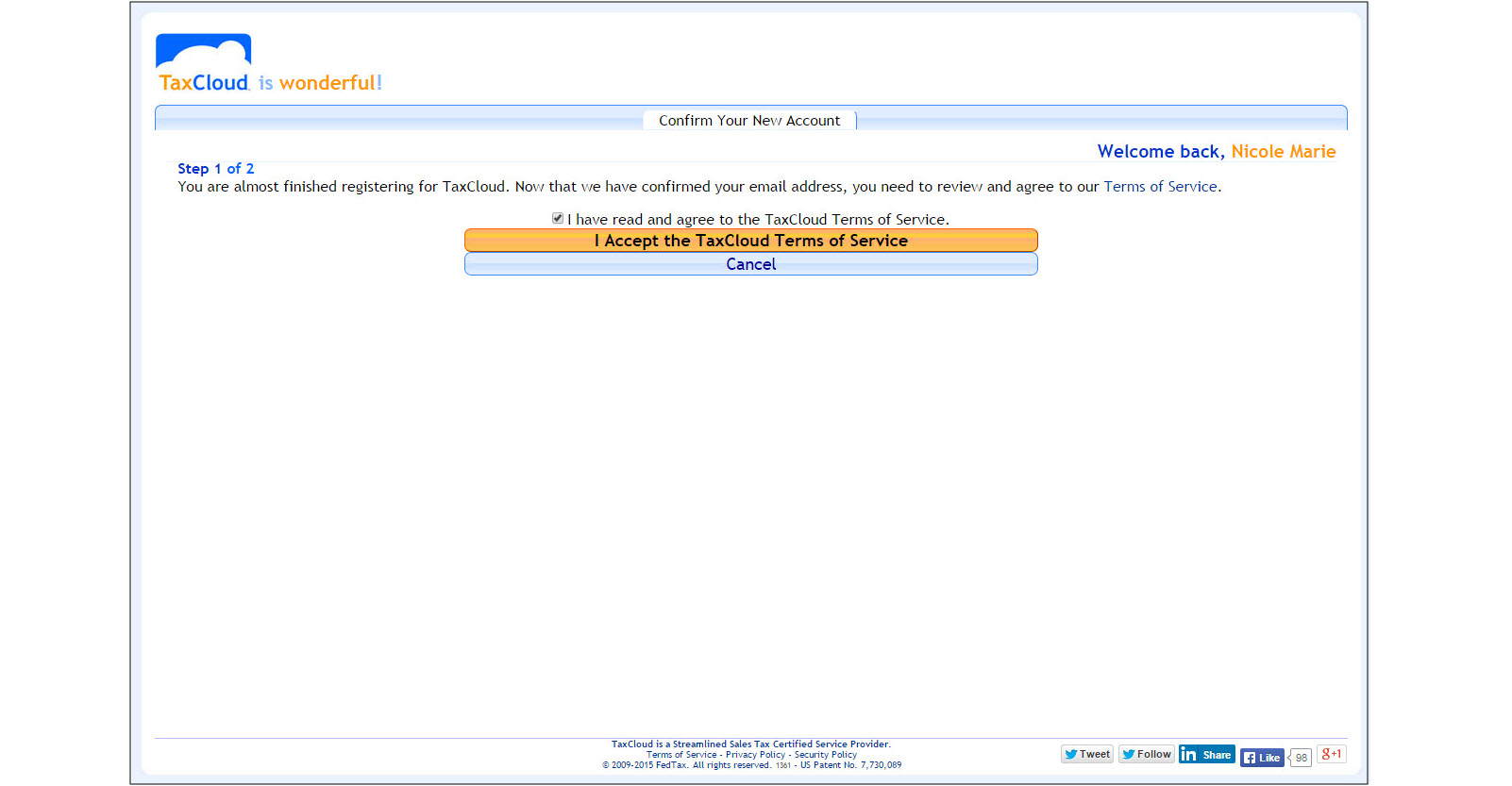Open footer Terms of Service link
This screenshot has height=786, width=1512.
coord(681,755)
